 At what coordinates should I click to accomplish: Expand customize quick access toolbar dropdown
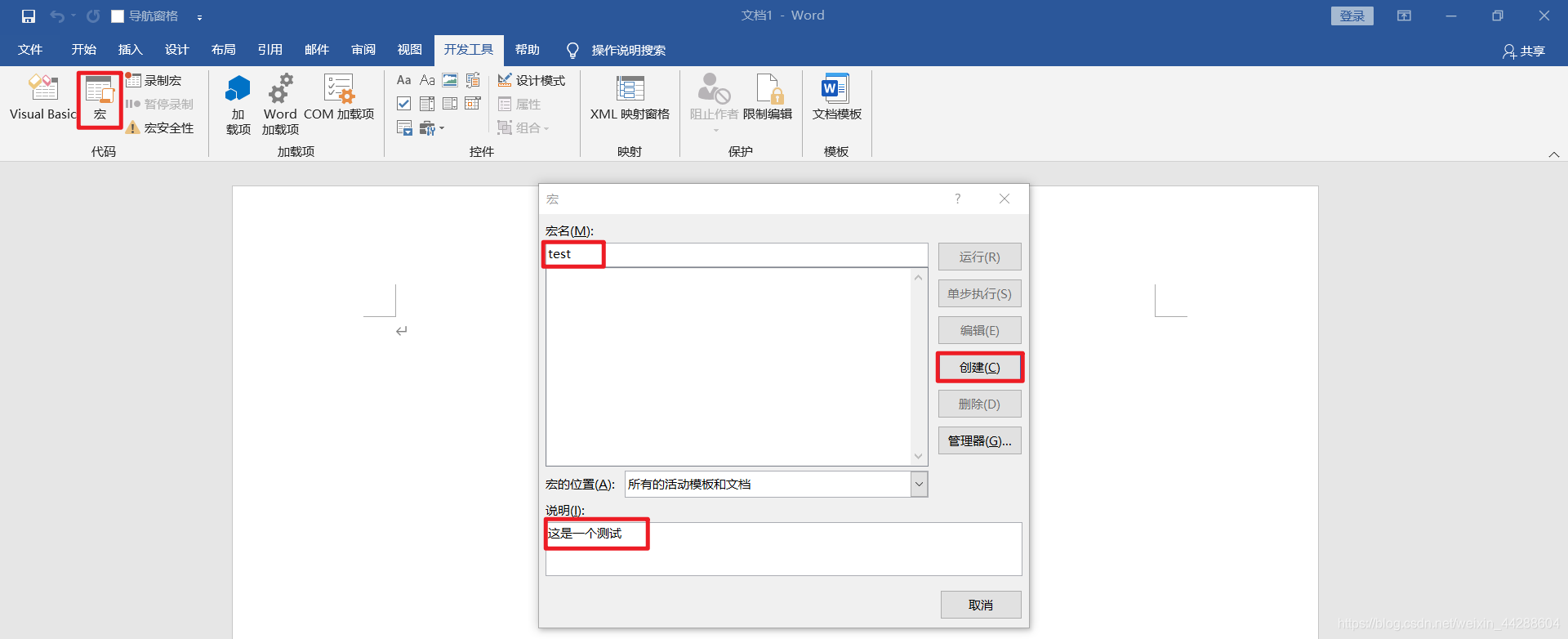pos(199,16)
